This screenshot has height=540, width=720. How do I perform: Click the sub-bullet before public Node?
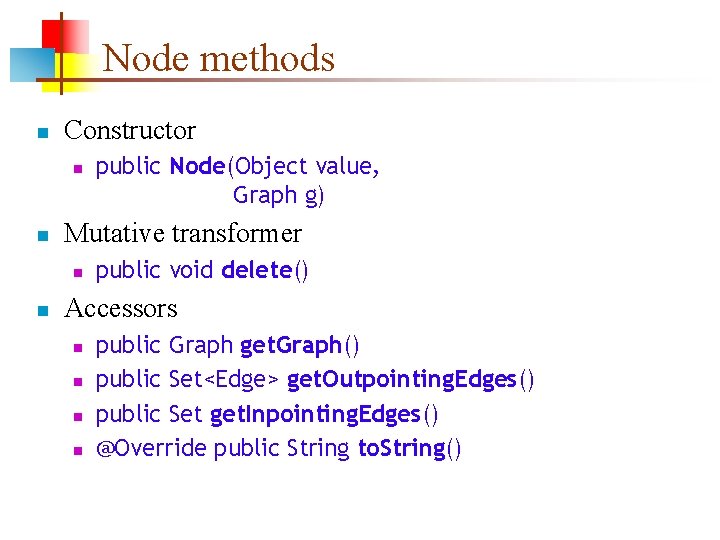click(x=77, y=168)
